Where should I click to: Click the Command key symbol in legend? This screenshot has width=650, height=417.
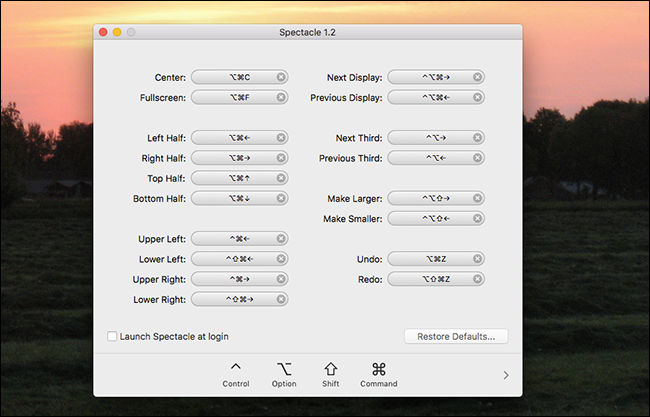coord(378,369)
